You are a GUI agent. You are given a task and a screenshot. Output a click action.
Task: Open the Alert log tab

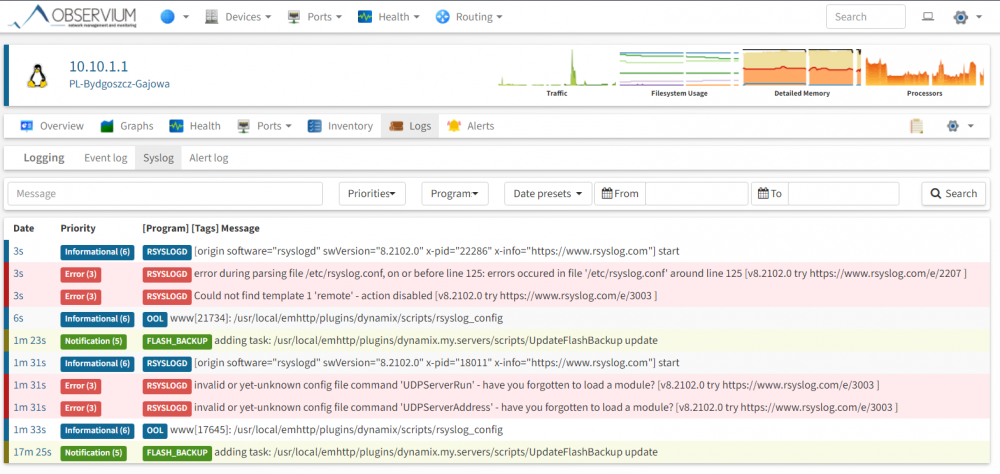(x=209, y=158)
